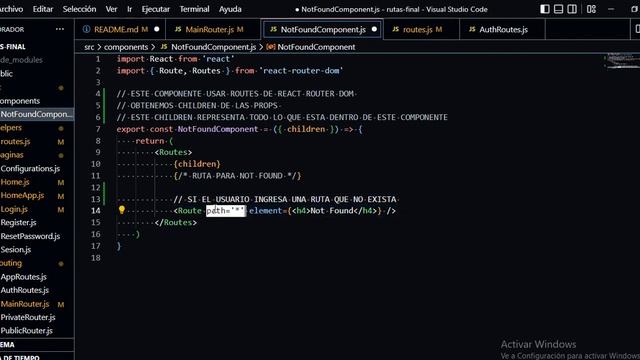Click the info icon on README.md tab
Image resolution: width=640 pixels, height=360 pixels.
point(86,29)
